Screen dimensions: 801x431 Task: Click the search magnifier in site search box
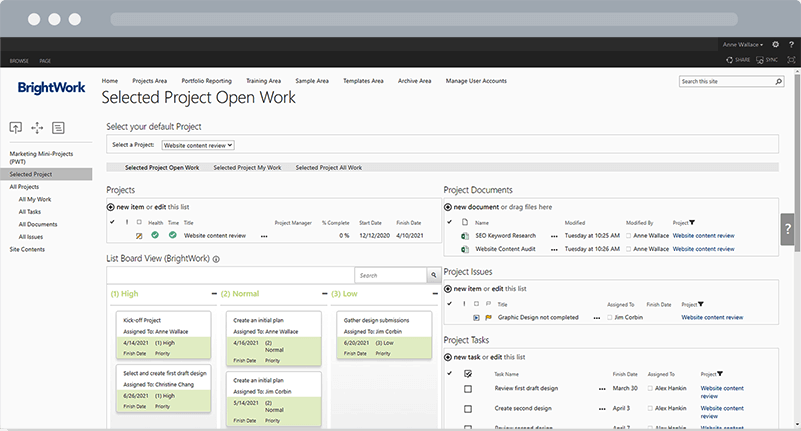click(776, 82)
